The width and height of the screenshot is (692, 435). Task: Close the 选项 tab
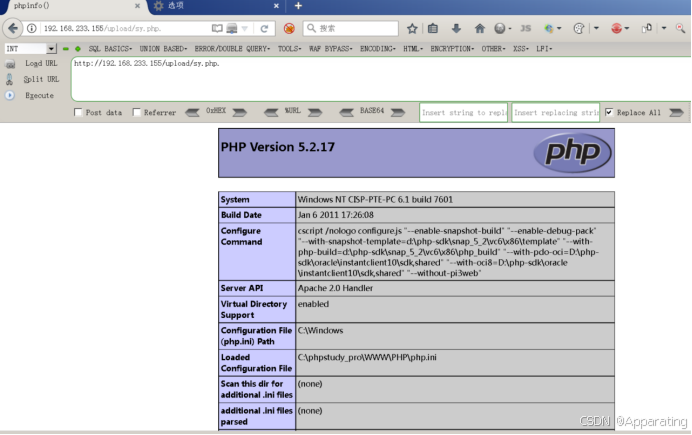point(276,6)
